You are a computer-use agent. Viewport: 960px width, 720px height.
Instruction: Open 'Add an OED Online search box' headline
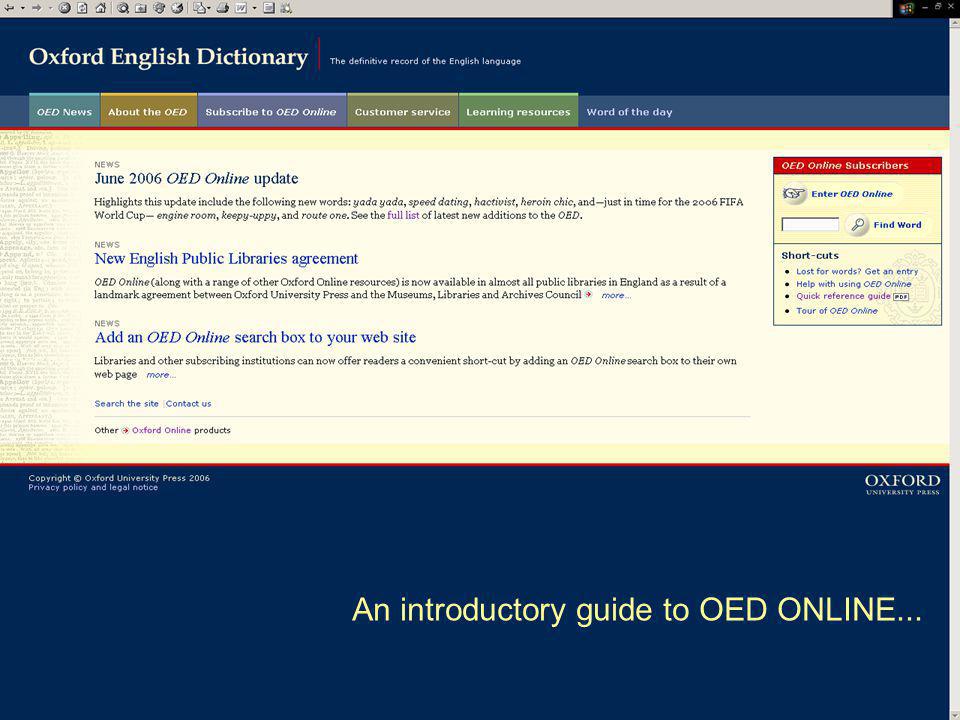pos(255,337)
